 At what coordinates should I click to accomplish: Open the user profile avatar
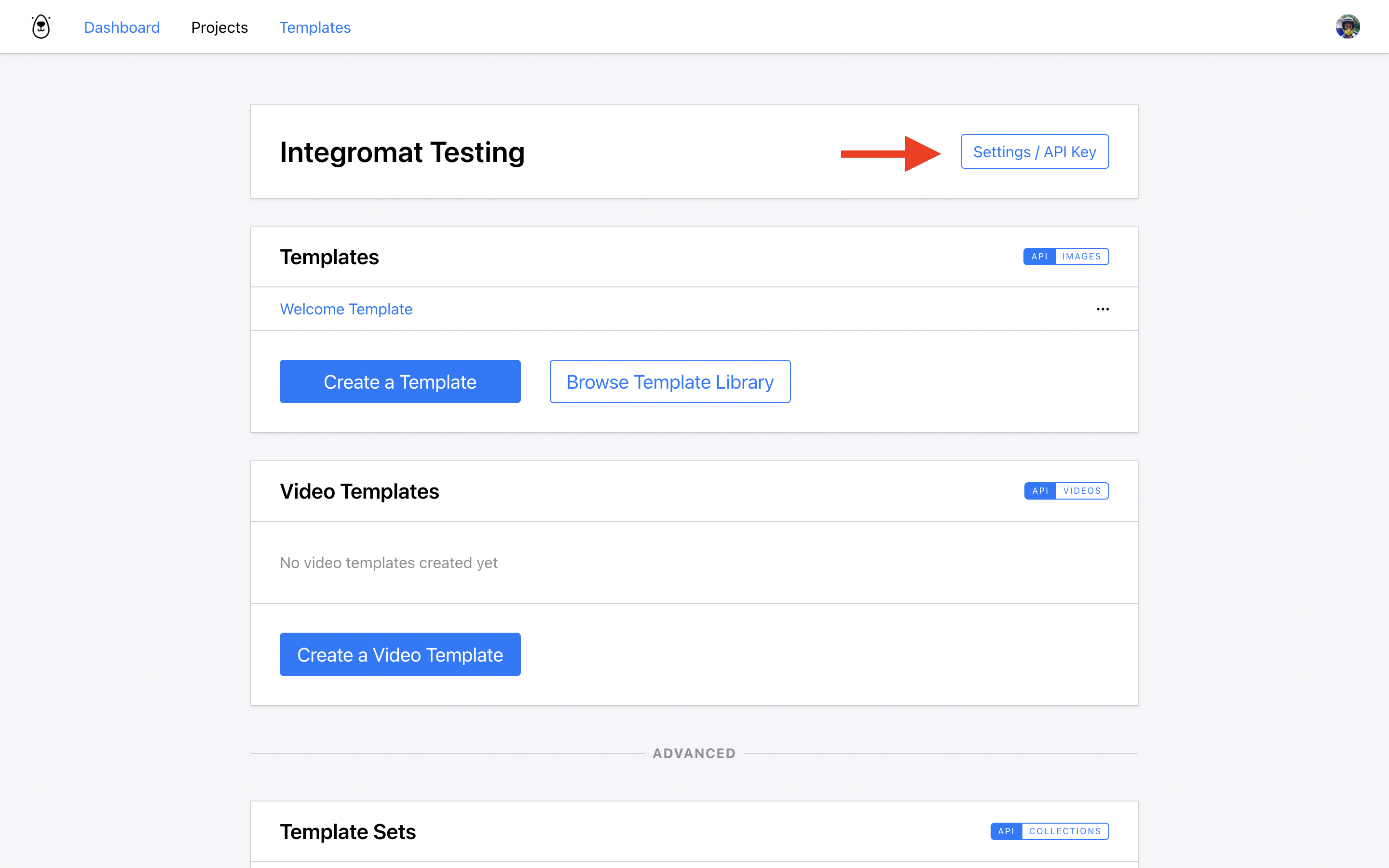coord(1347,27)
